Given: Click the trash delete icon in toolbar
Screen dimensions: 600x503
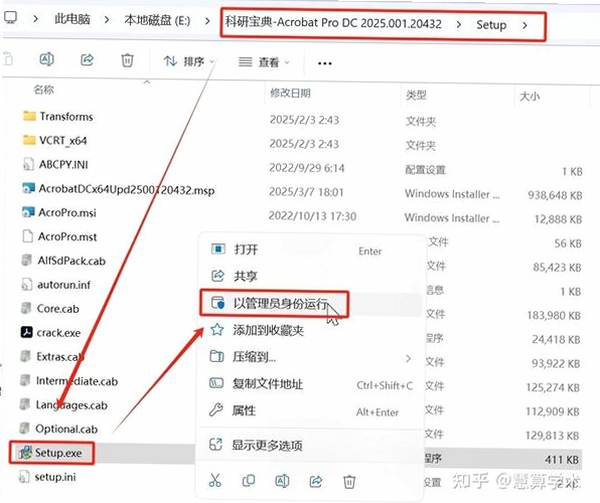Looking at the screenshot, I should 127,60.
